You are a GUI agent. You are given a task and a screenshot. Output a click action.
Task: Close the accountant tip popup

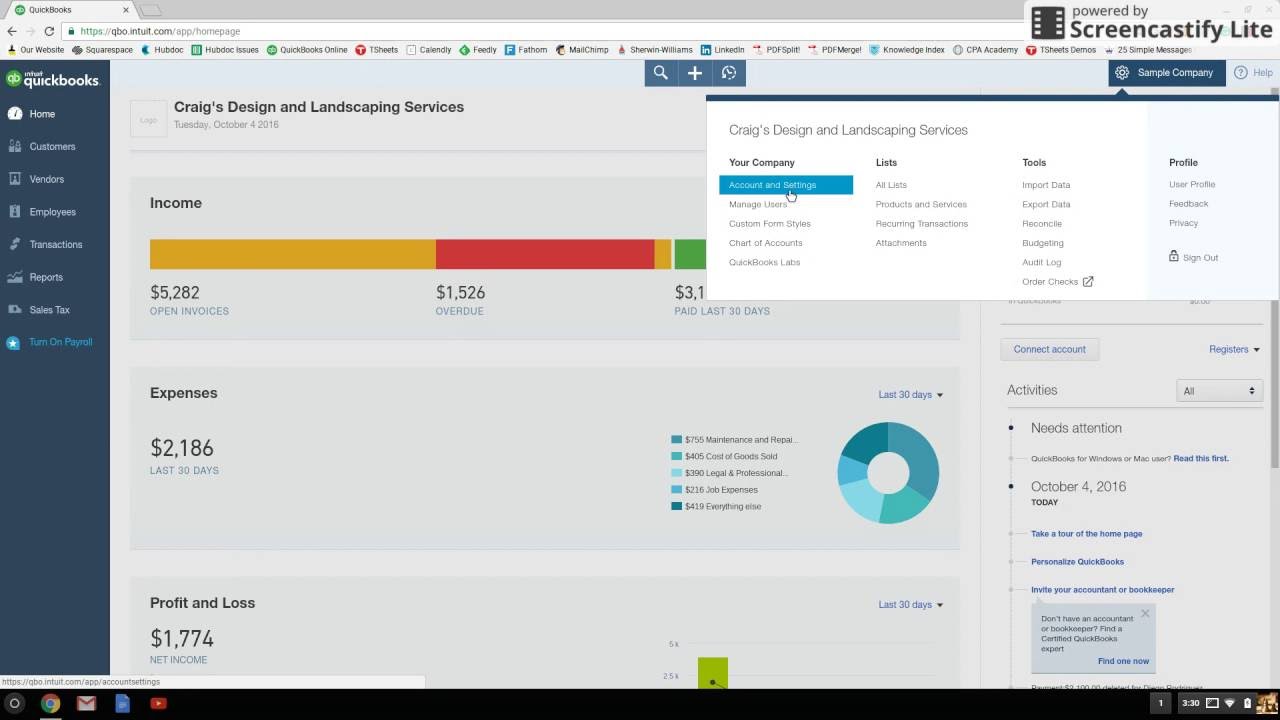(1145, 614)
